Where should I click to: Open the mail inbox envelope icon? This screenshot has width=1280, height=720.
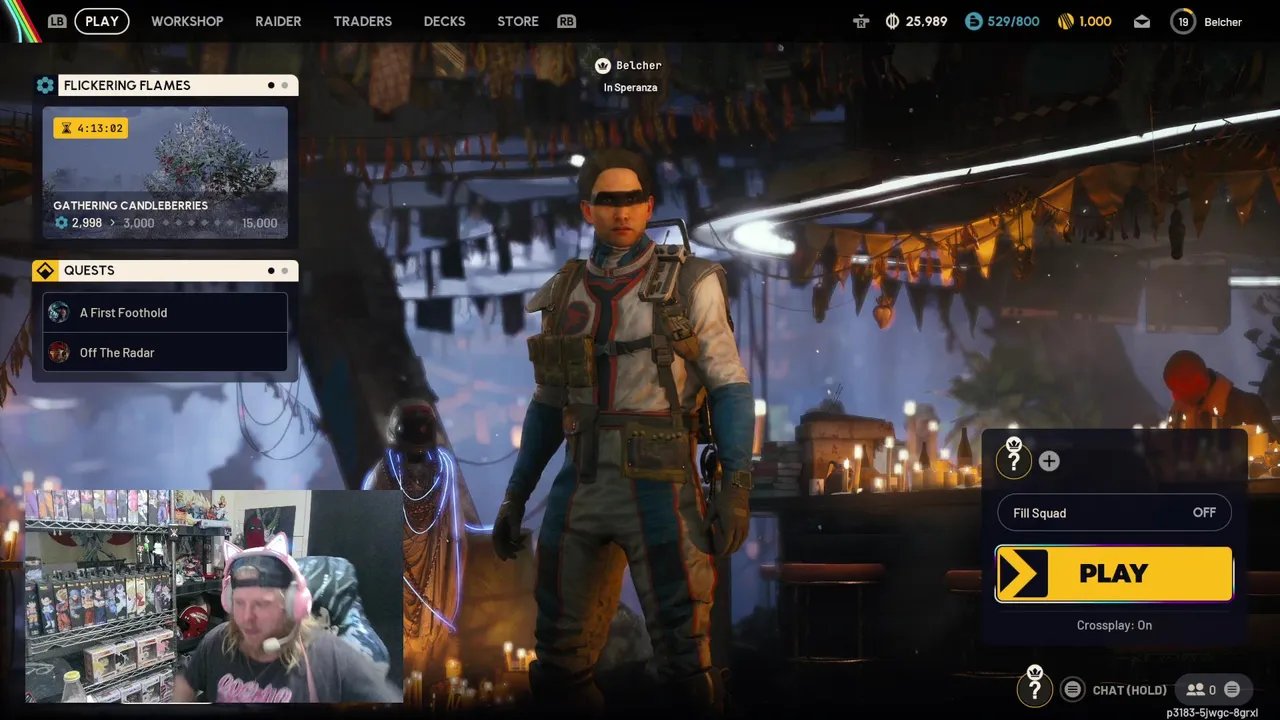click(1142, 22)
